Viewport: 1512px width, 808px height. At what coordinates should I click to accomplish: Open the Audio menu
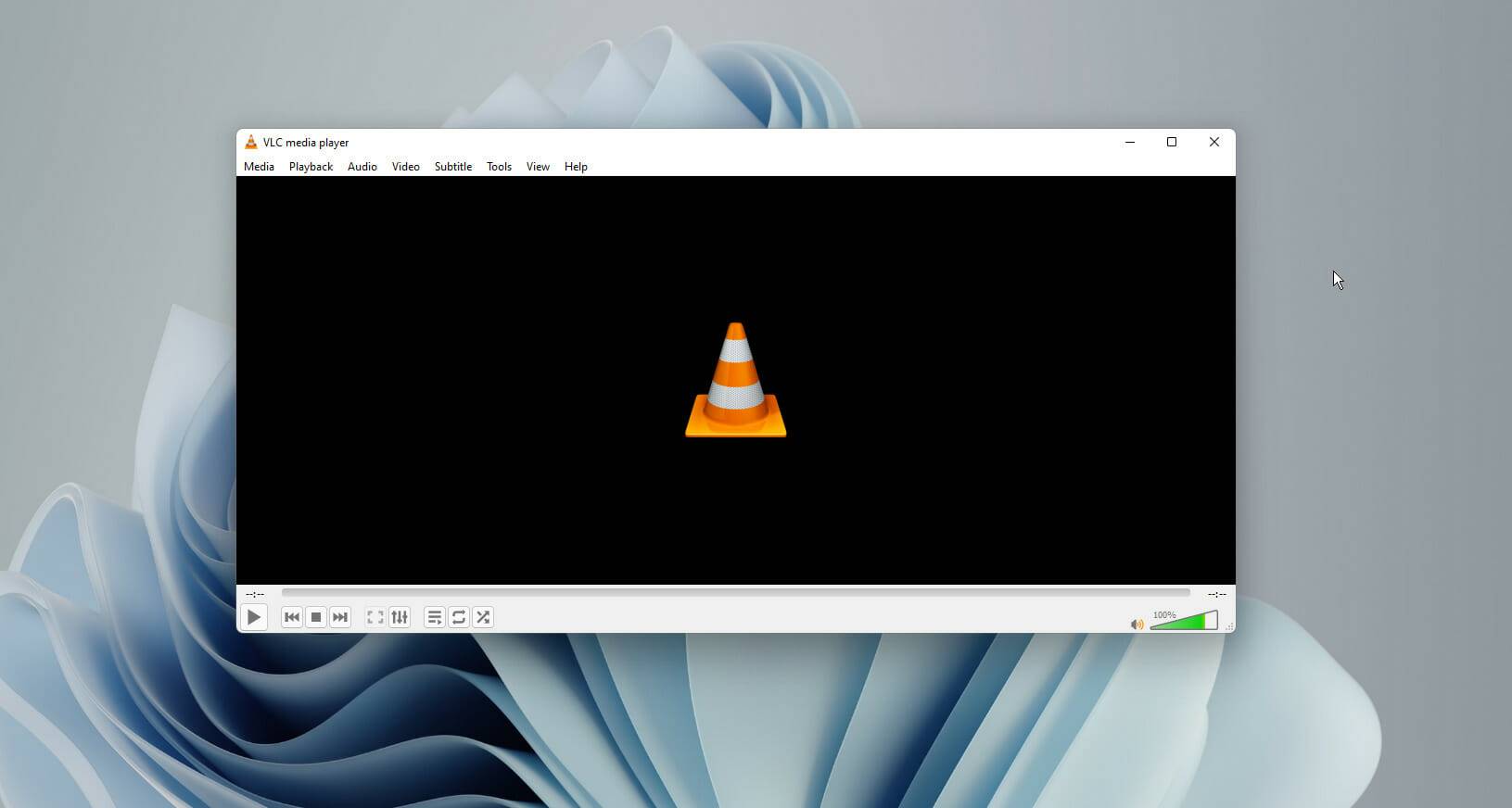362,167
